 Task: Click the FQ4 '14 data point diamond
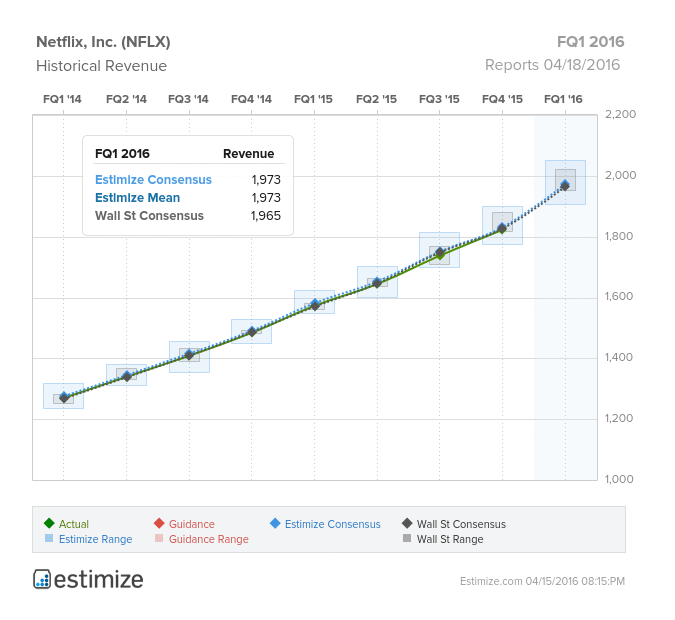click(x=252, y=332)
